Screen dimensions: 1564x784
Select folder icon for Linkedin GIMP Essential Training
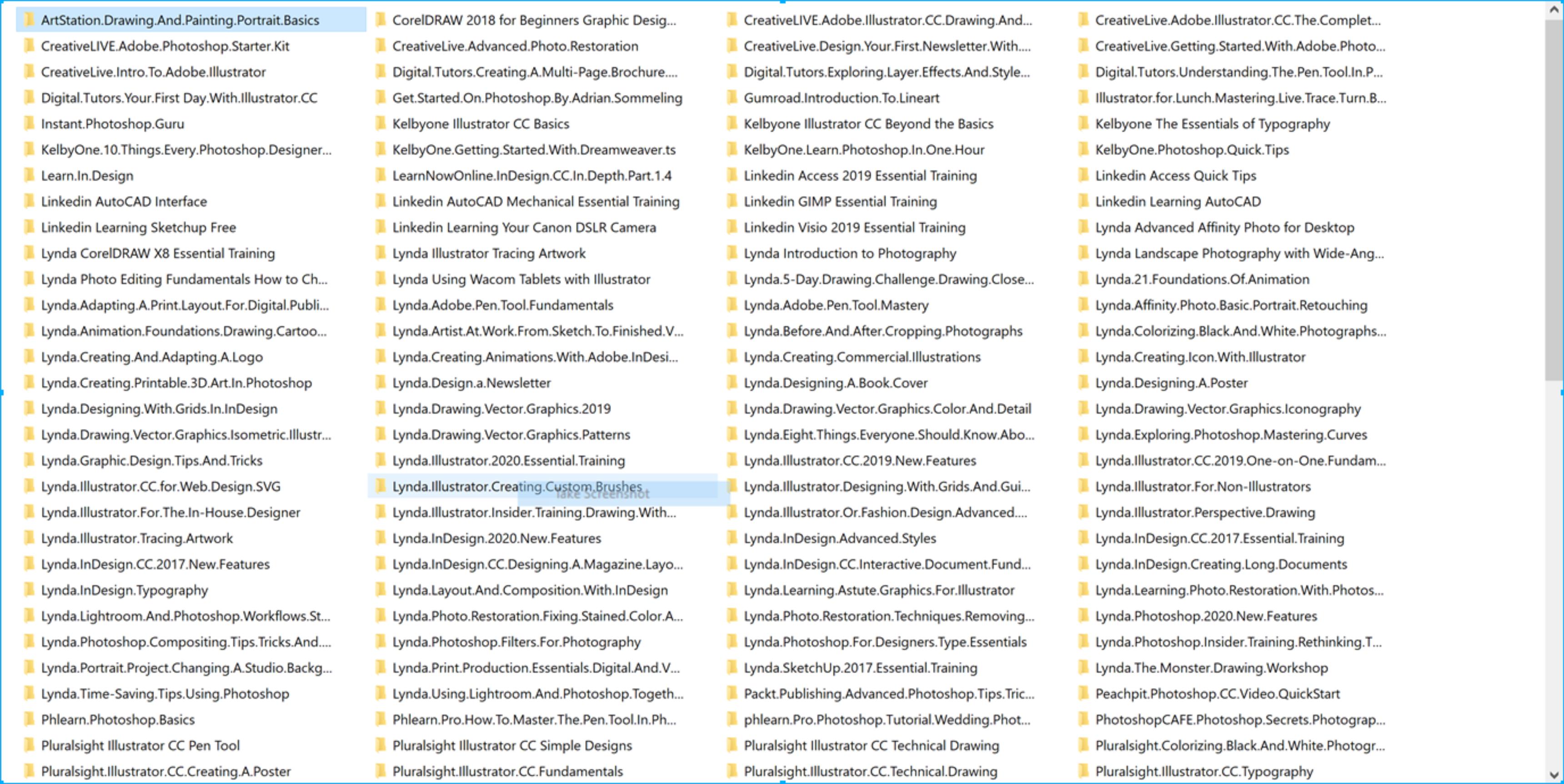pyautogui.click(x=732, y=201)
